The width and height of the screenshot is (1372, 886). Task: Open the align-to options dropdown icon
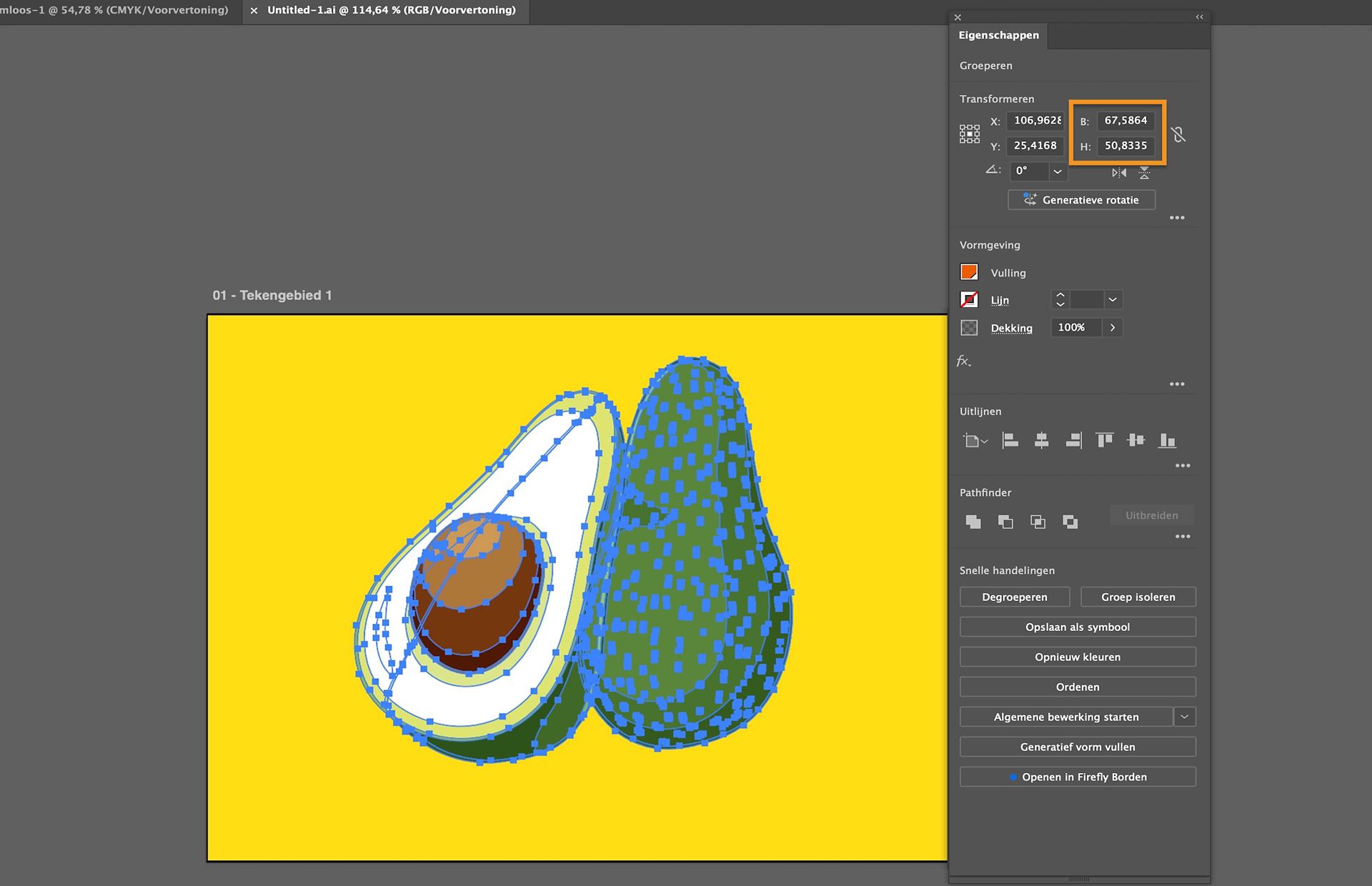(x=975, y=441)
